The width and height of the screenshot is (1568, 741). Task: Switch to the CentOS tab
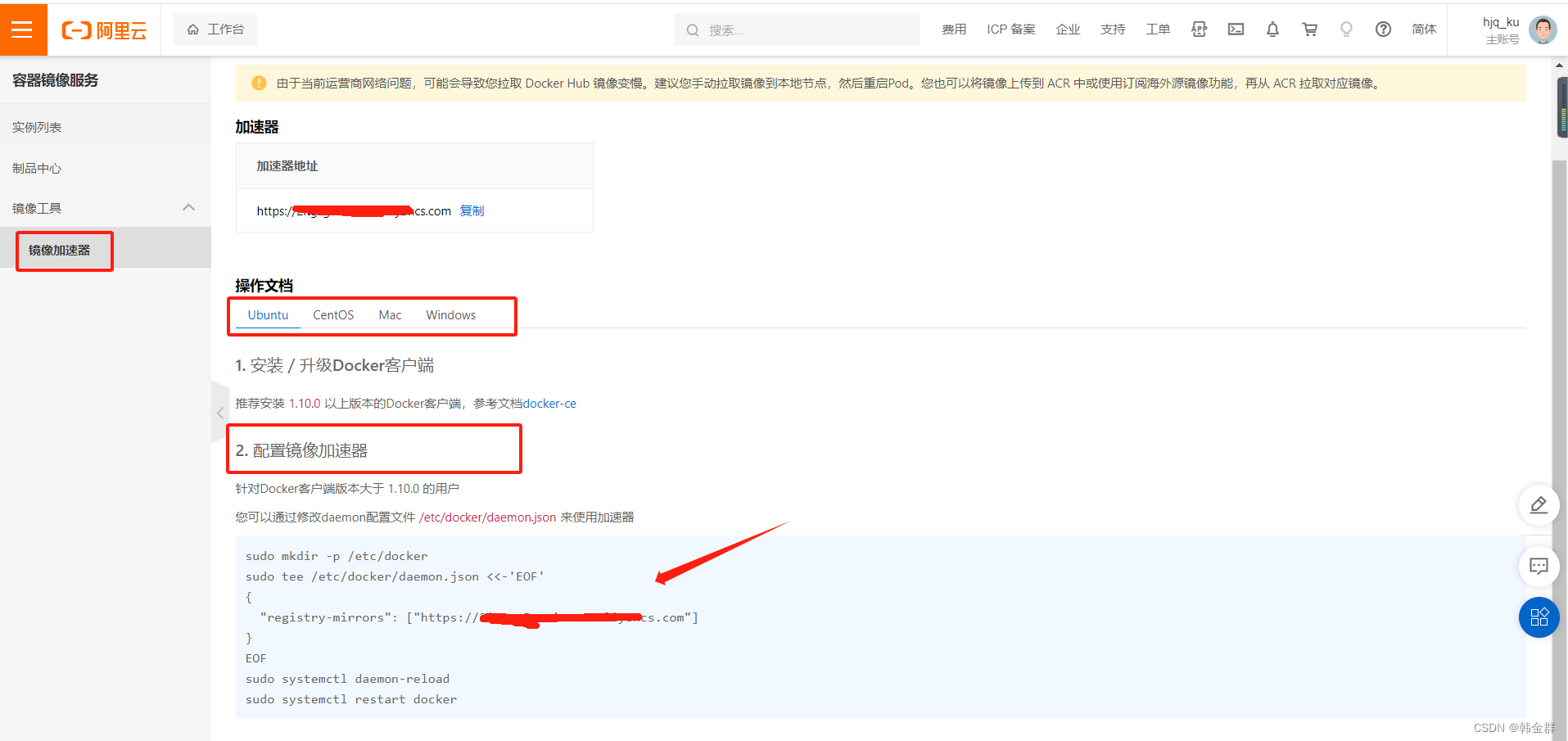(x=333, y=315)
